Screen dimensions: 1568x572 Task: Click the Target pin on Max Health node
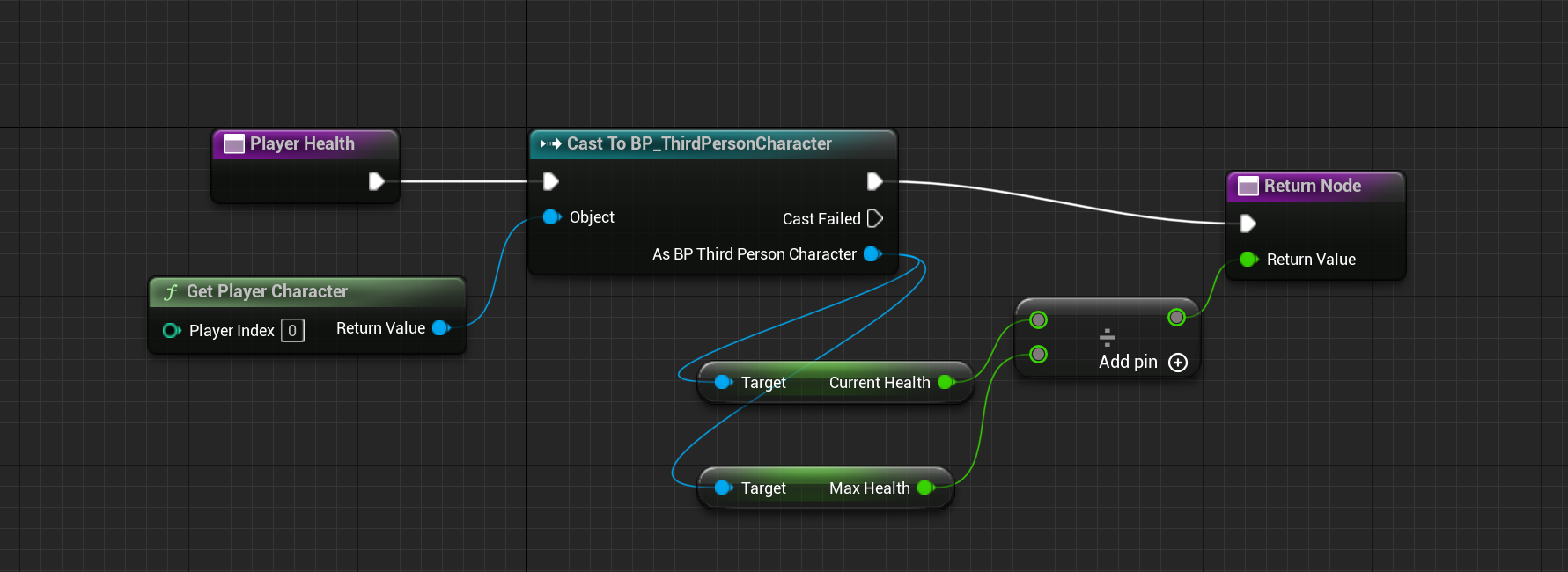pos(724,488)
